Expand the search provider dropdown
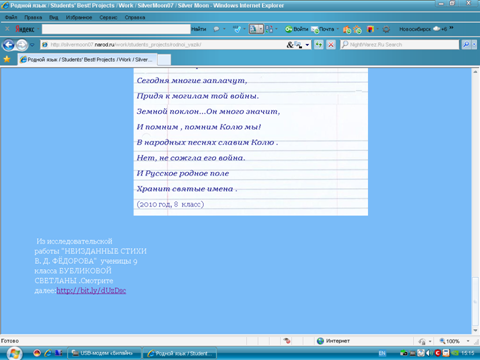 click(474, 45)
